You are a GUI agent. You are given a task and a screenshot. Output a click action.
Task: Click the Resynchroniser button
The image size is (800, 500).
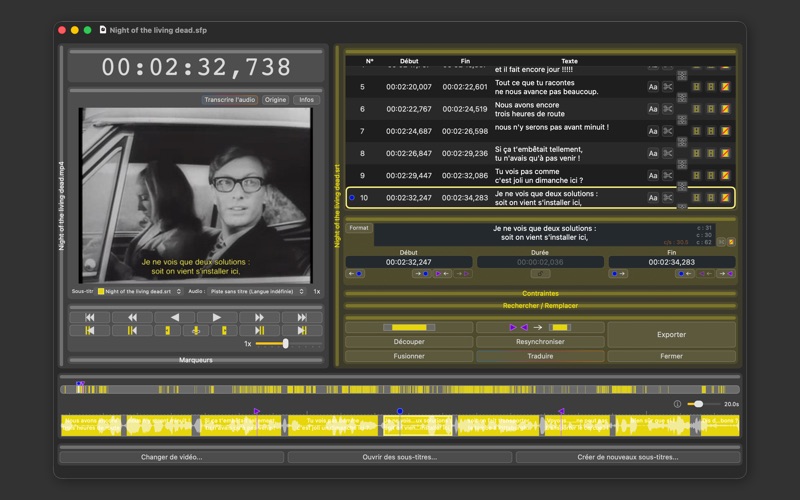click(x=540, y=342)
